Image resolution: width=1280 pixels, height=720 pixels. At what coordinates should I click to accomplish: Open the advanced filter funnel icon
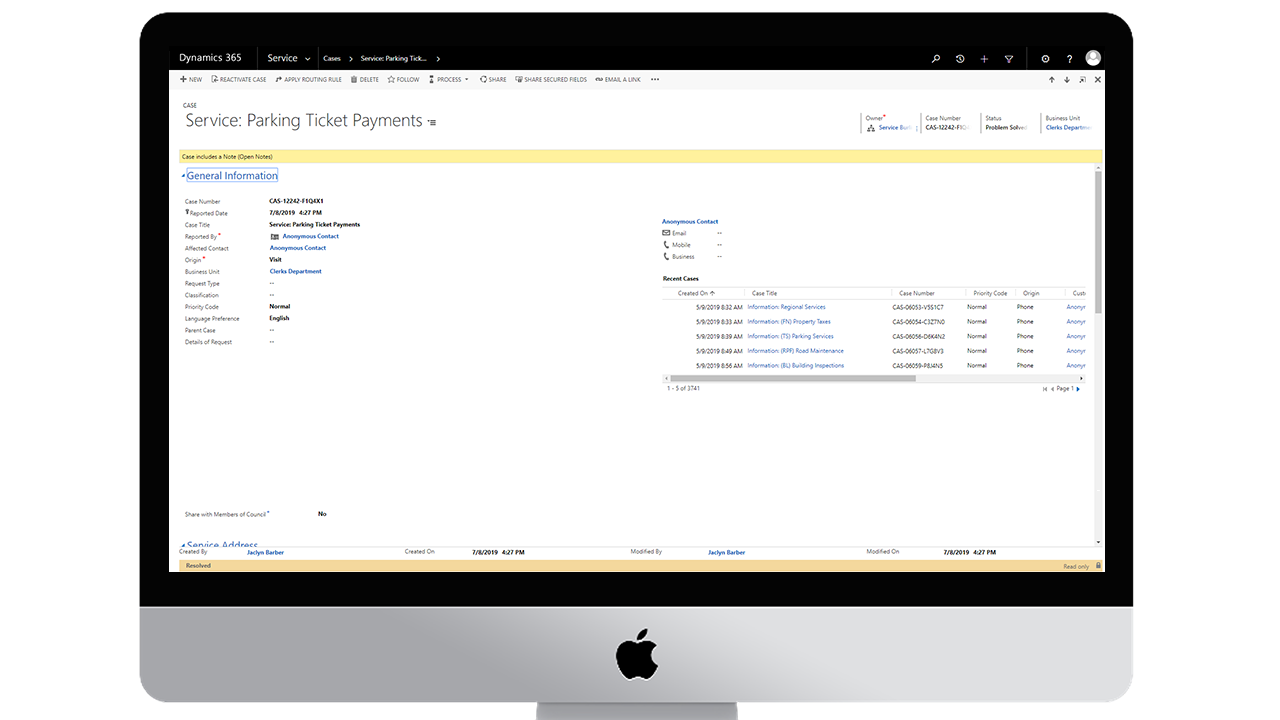[1008, 58]
